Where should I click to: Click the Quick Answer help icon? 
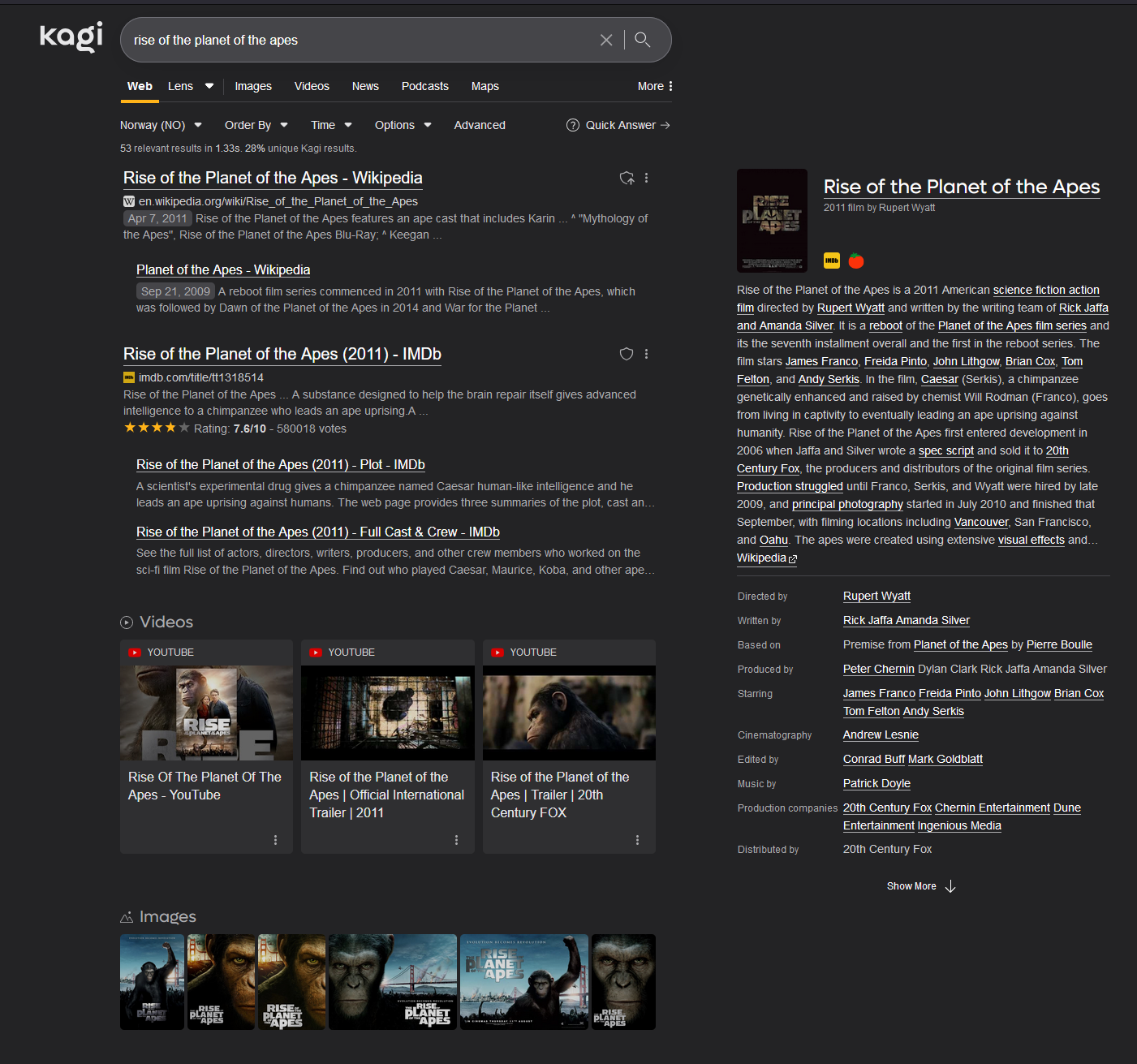point(573,125)
